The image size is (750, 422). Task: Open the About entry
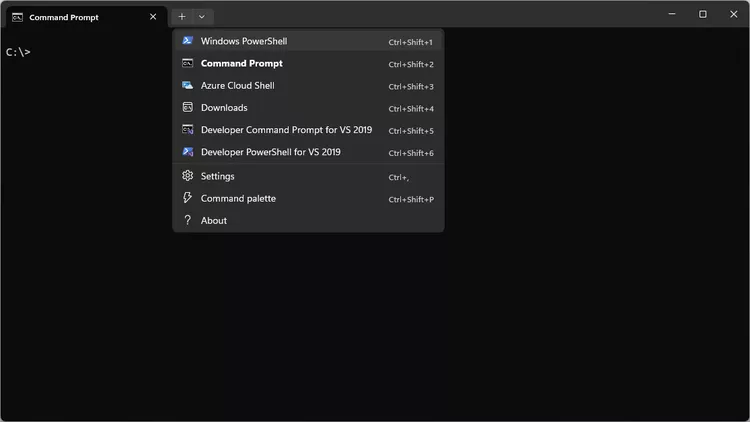[308, 221]
